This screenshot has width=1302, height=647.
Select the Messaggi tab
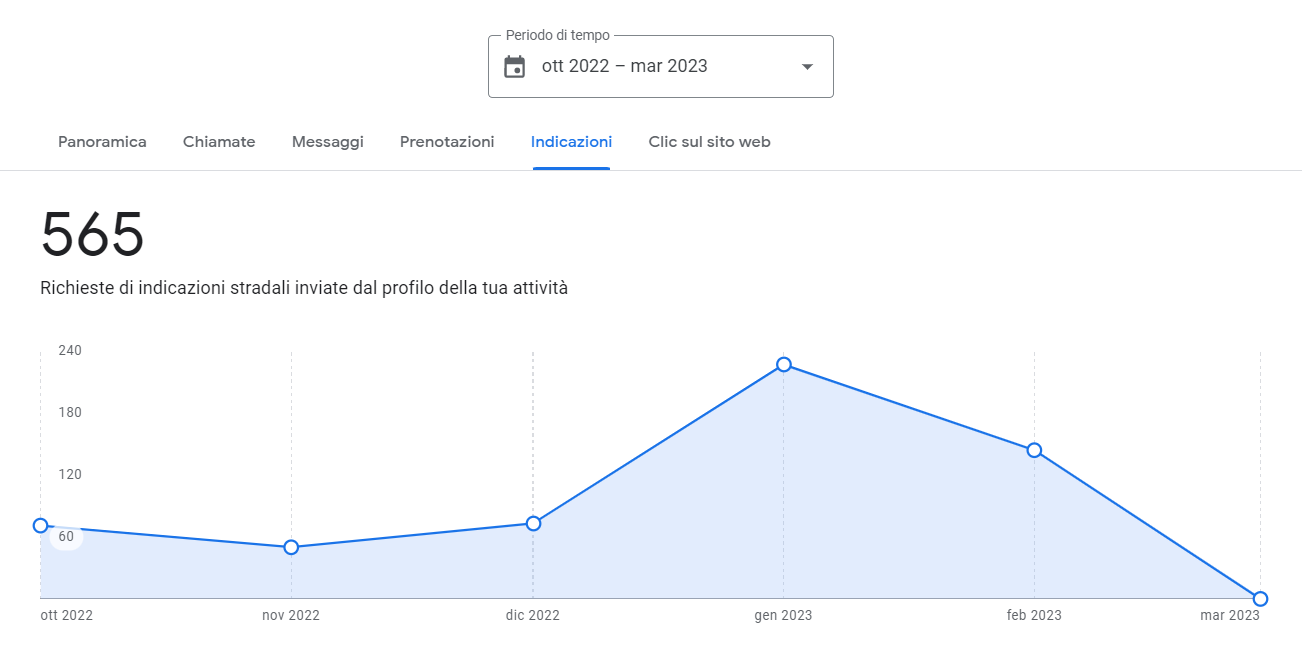[x=328, y=142]
